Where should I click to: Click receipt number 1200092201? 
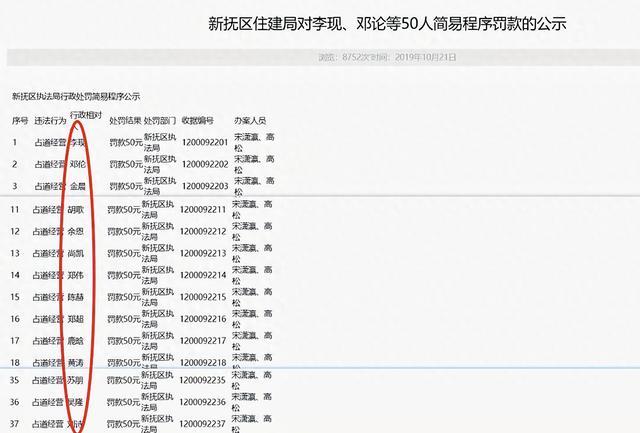205,142
